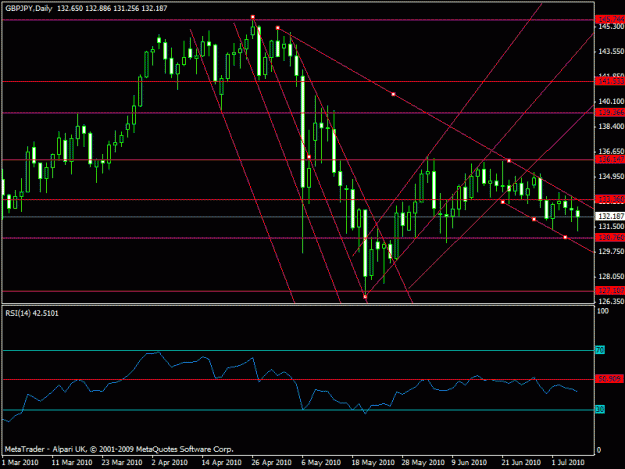
Task: Click the 128.050 price scale value
Action: pos(611,277)
